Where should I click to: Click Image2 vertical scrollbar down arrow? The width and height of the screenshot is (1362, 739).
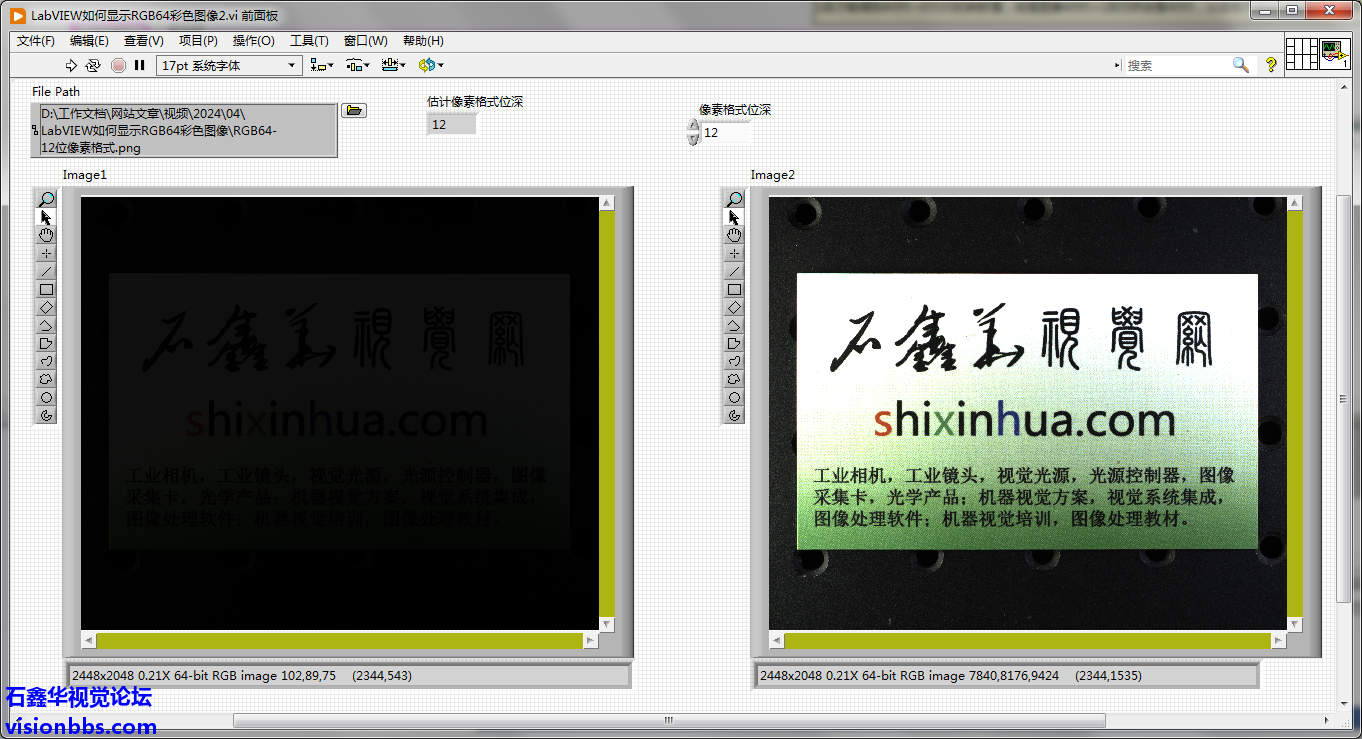click(x=1295, y=624)
